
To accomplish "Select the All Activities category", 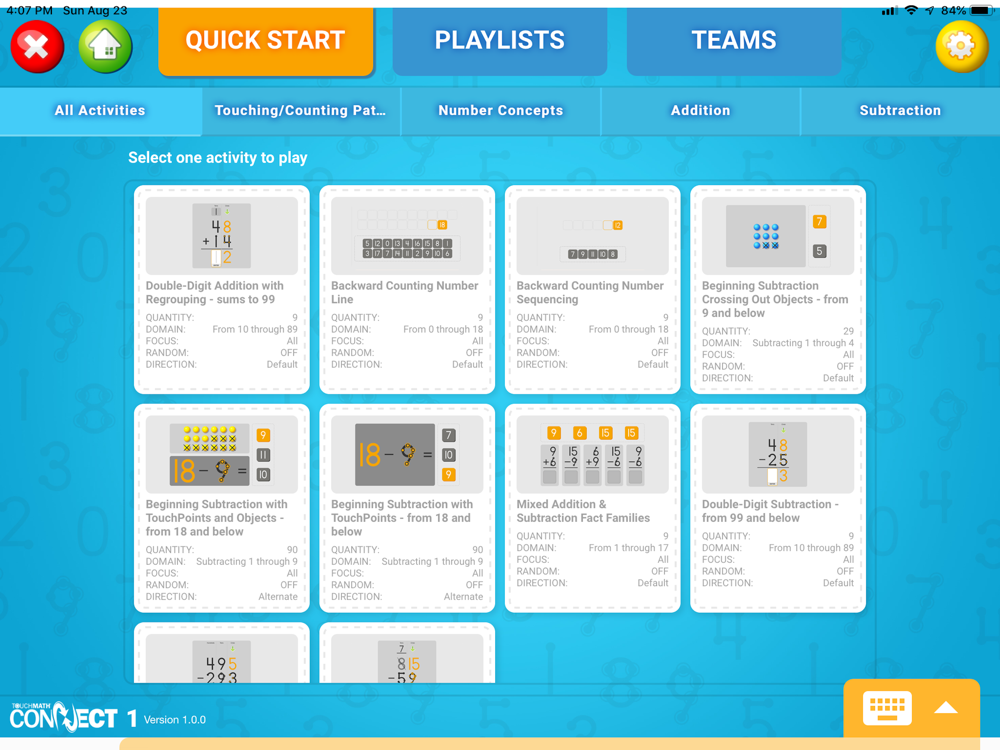I will point(100,110).
